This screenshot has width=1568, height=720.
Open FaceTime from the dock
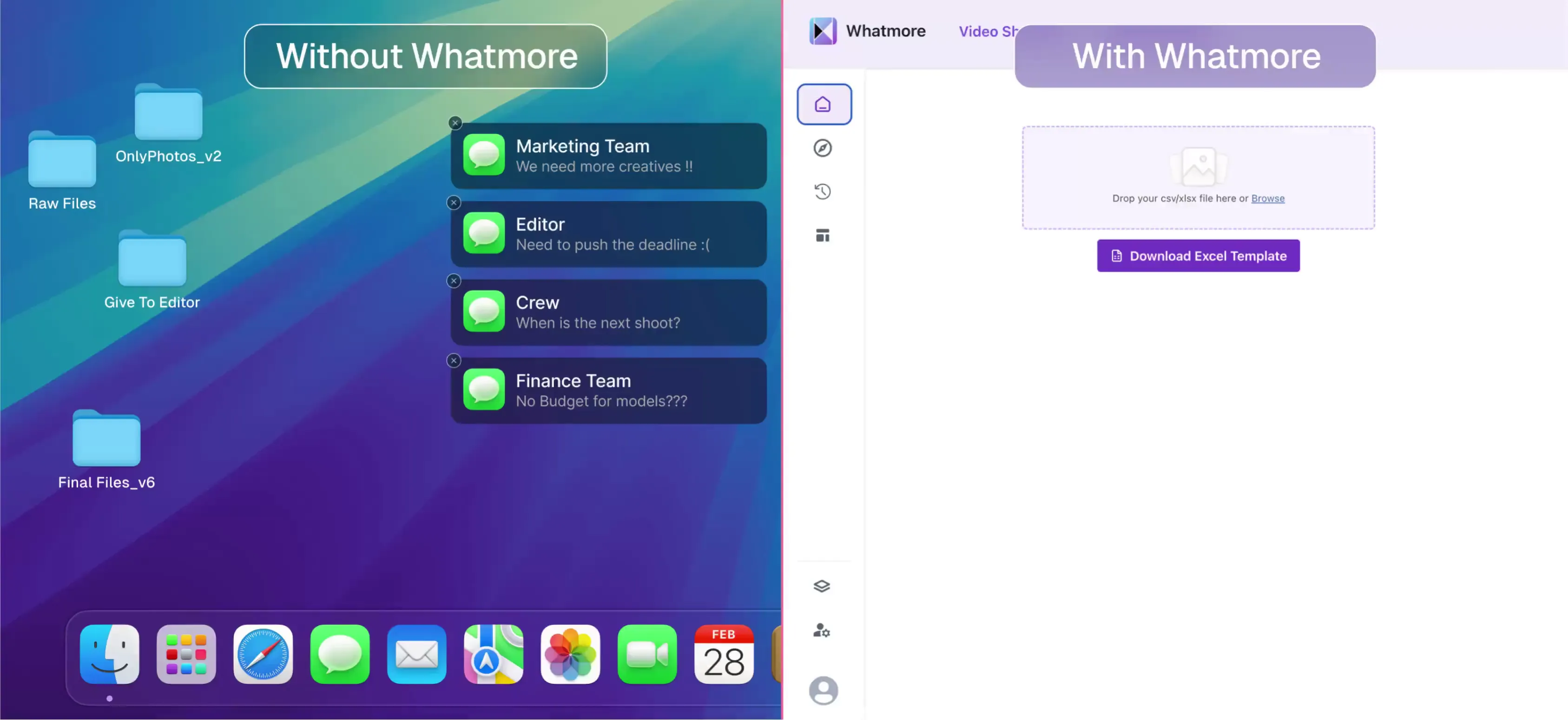tap(646, 654)
